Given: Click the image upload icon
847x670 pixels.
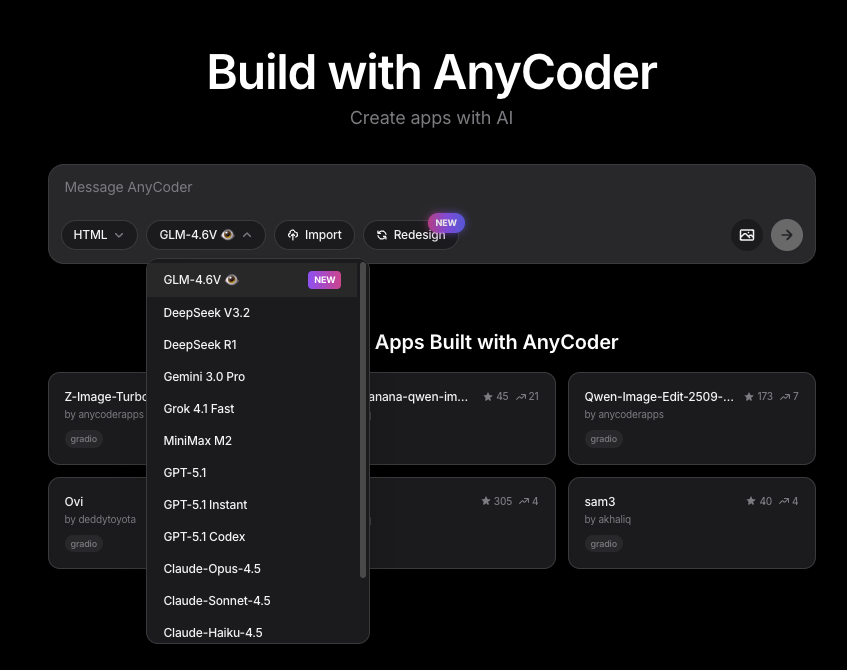Looking at the screenshot, I should point(746,235).
